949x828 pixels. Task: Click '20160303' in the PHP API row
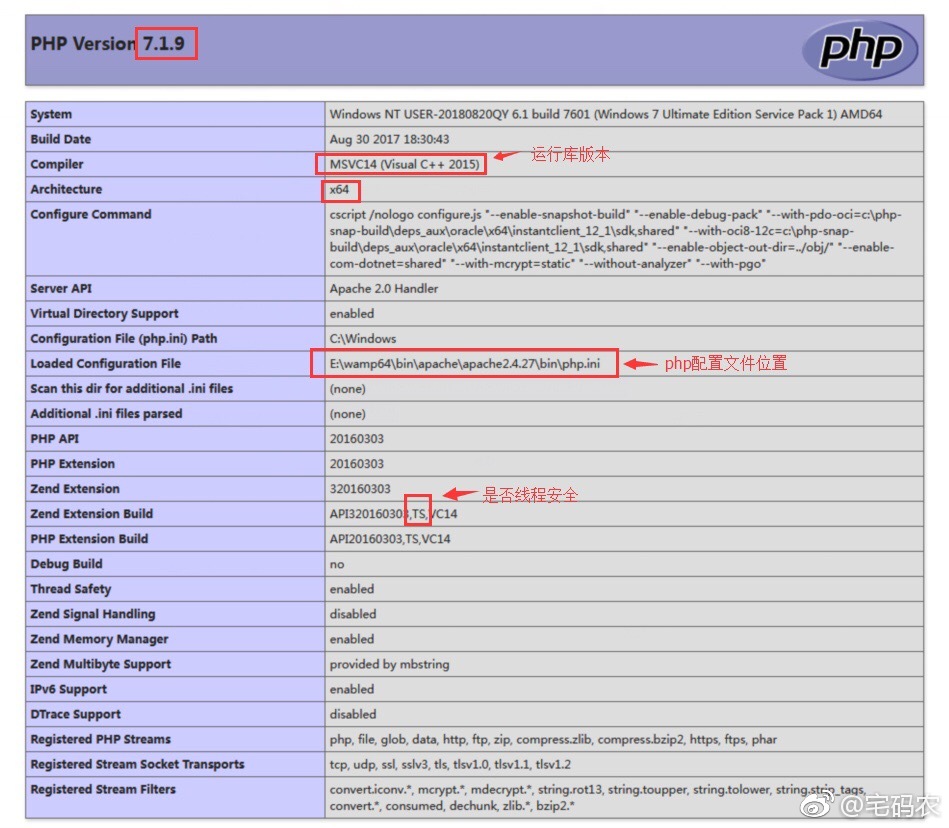[x=356, y=439]
